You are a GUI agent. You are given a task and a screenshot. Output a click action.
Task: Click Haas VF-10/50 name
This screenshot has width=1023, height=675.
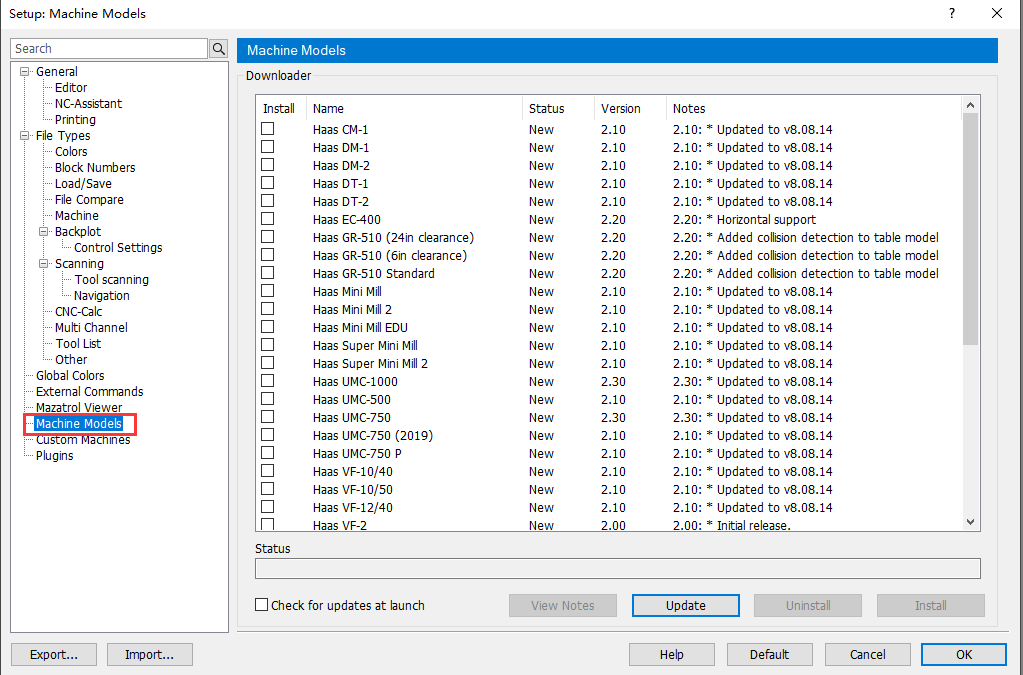[352, 489]
